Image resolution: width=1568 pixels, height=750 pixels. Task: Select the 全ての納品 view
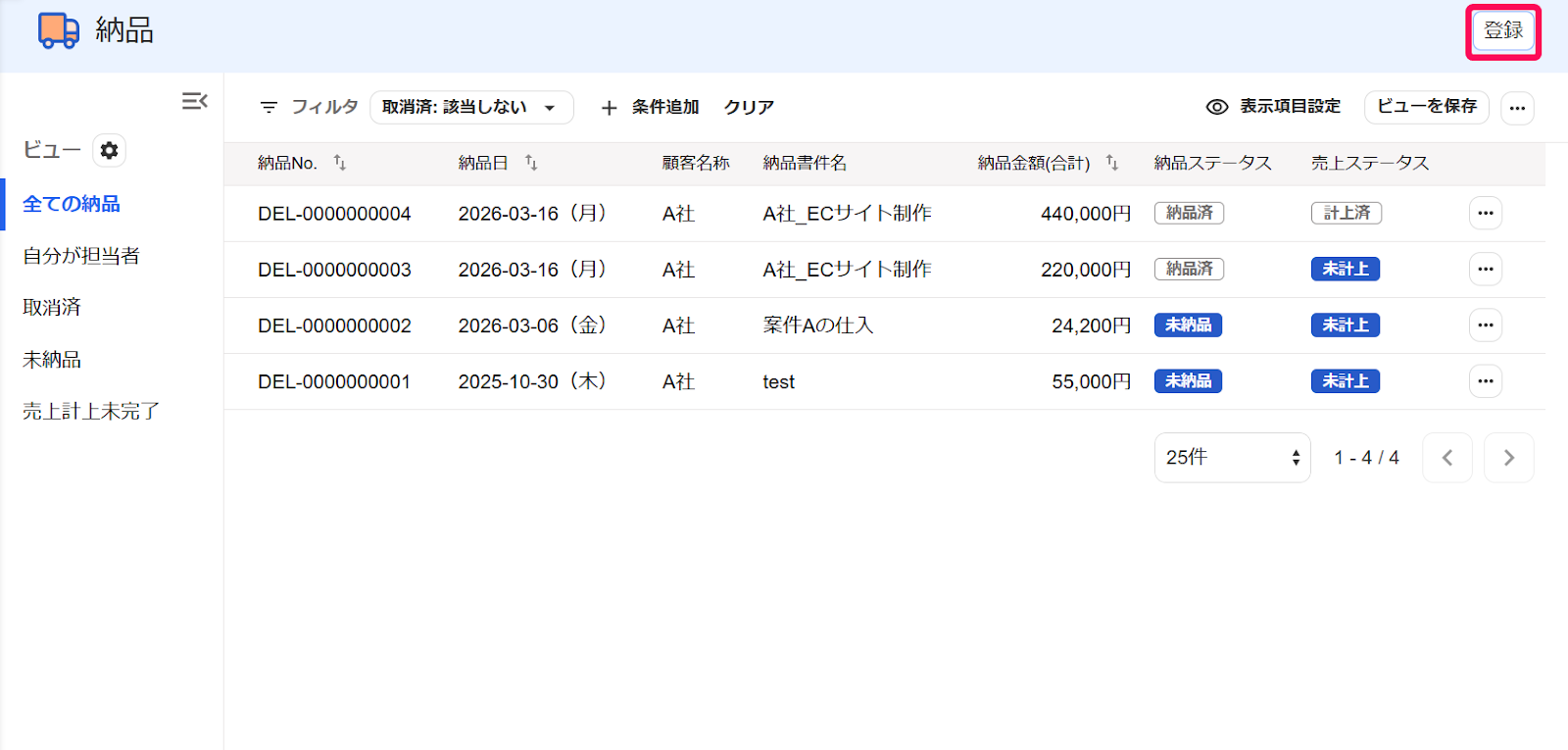pos(72,204)
